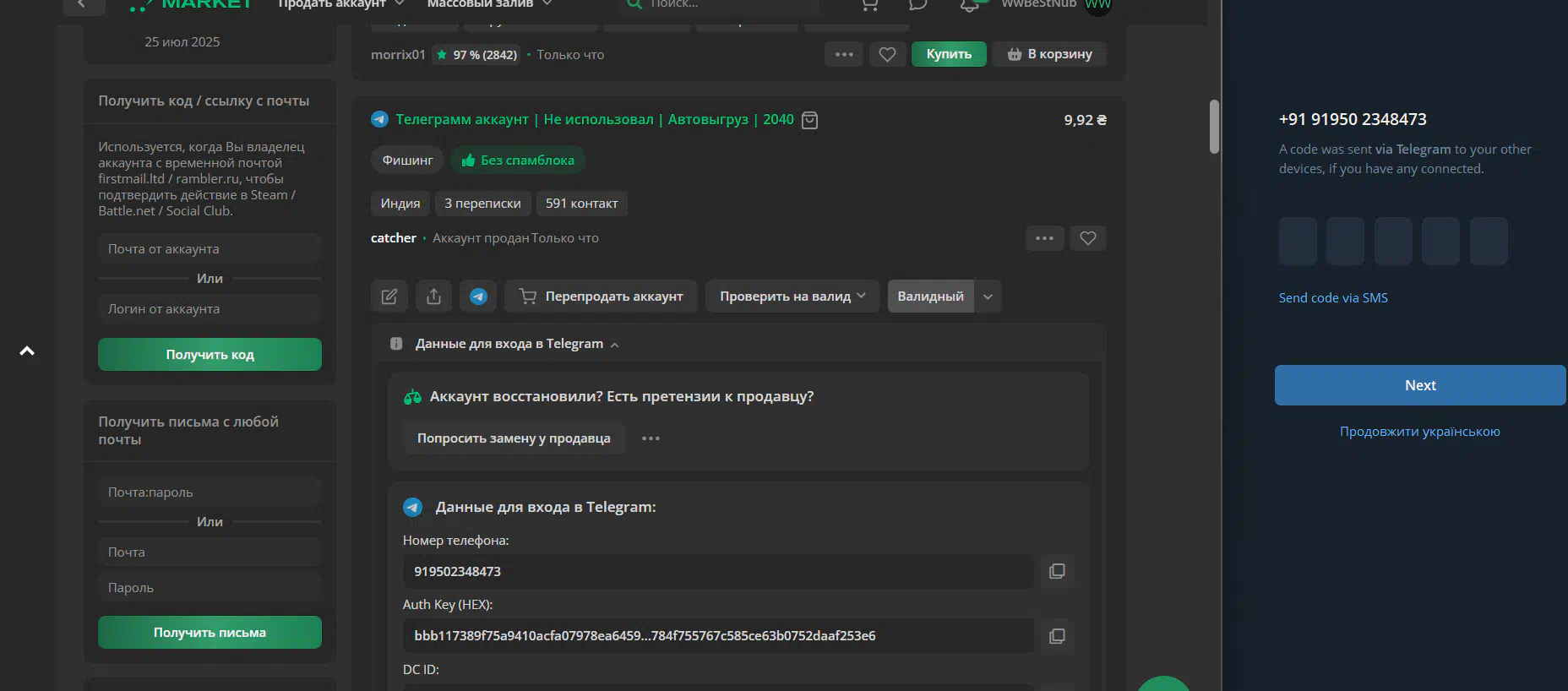The height and width of the screenshot is (691, 1568).
Task: Open seller morrix01 profile
Action: tap(398, 55)
